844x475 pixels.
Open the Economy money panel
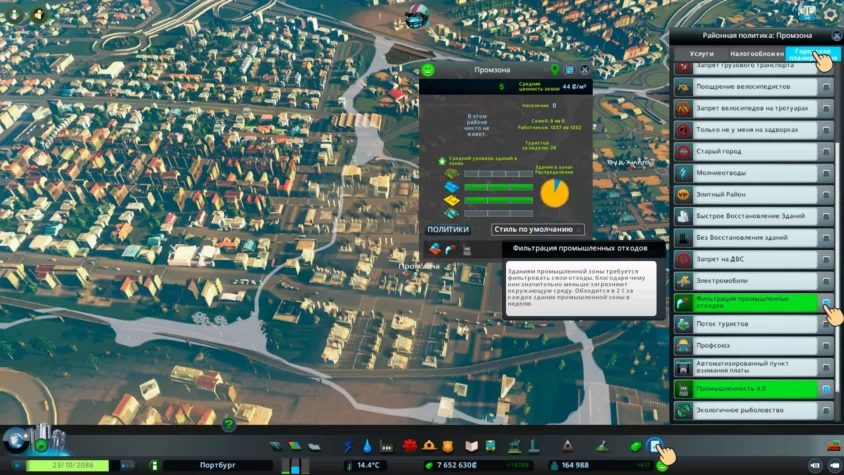[636, 446]
